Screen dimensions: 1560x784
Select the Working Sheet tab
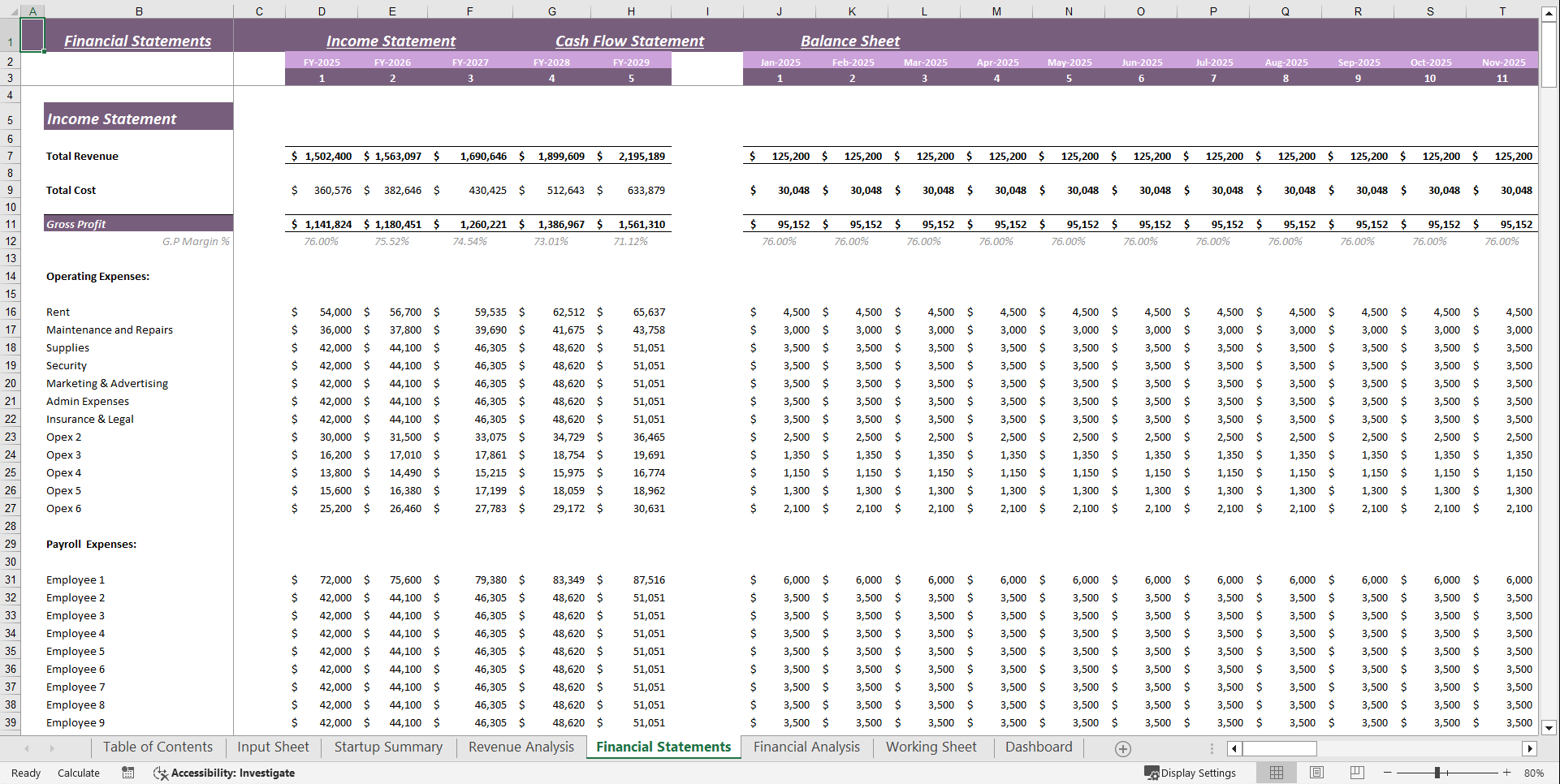[931, 747]
